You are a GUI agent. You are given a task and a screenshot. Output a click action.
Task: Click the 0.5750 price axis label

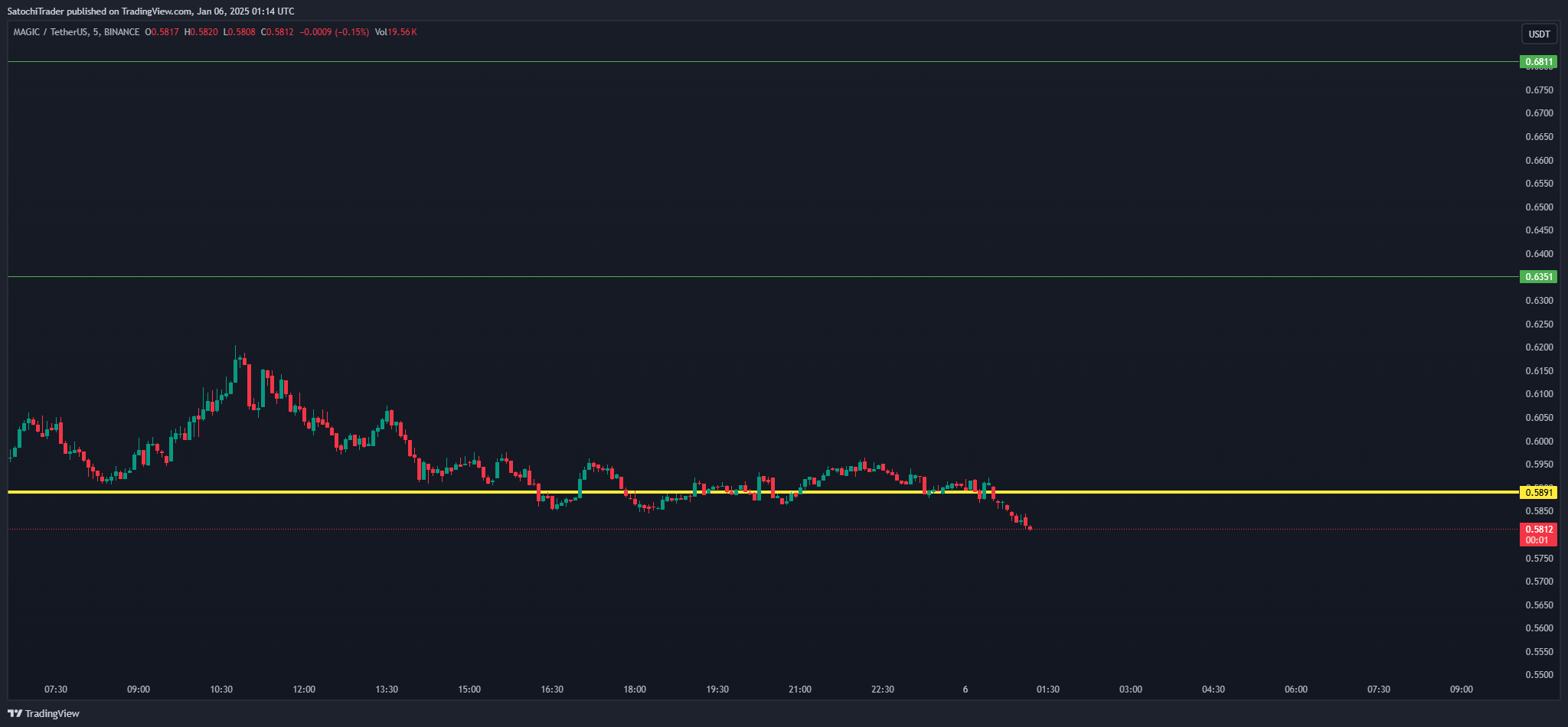[x=1539, y=559]
